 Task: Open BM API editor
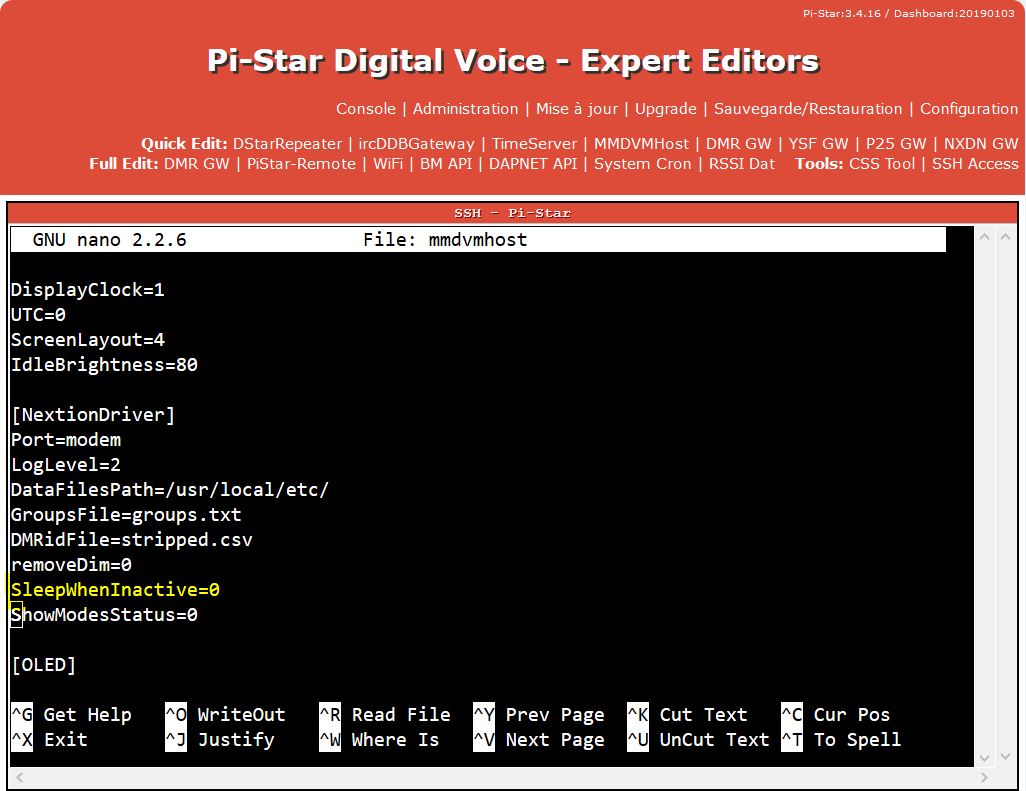click(x=446, y=164)
